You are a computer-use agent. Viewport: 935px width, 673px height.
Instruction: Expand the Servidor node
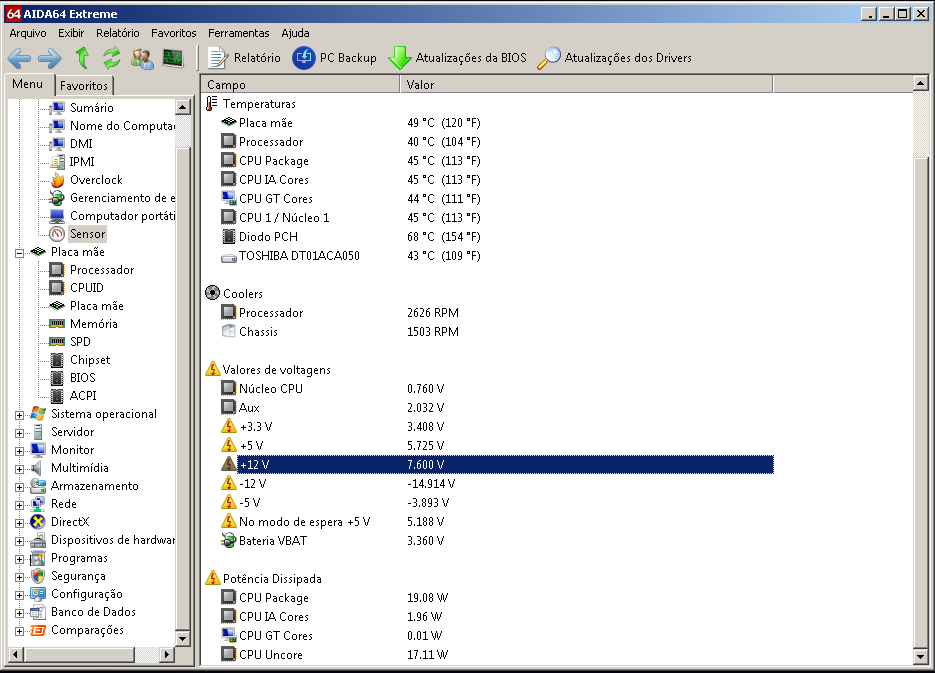[19, 433]
